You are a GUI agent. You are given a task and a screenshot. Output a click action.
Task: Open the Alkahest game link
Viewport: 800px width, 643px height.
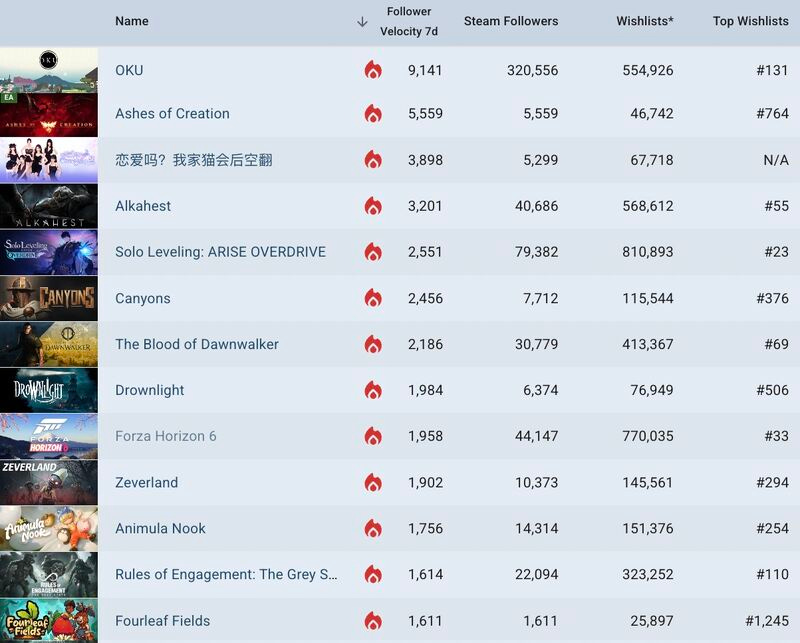point(143,206)
